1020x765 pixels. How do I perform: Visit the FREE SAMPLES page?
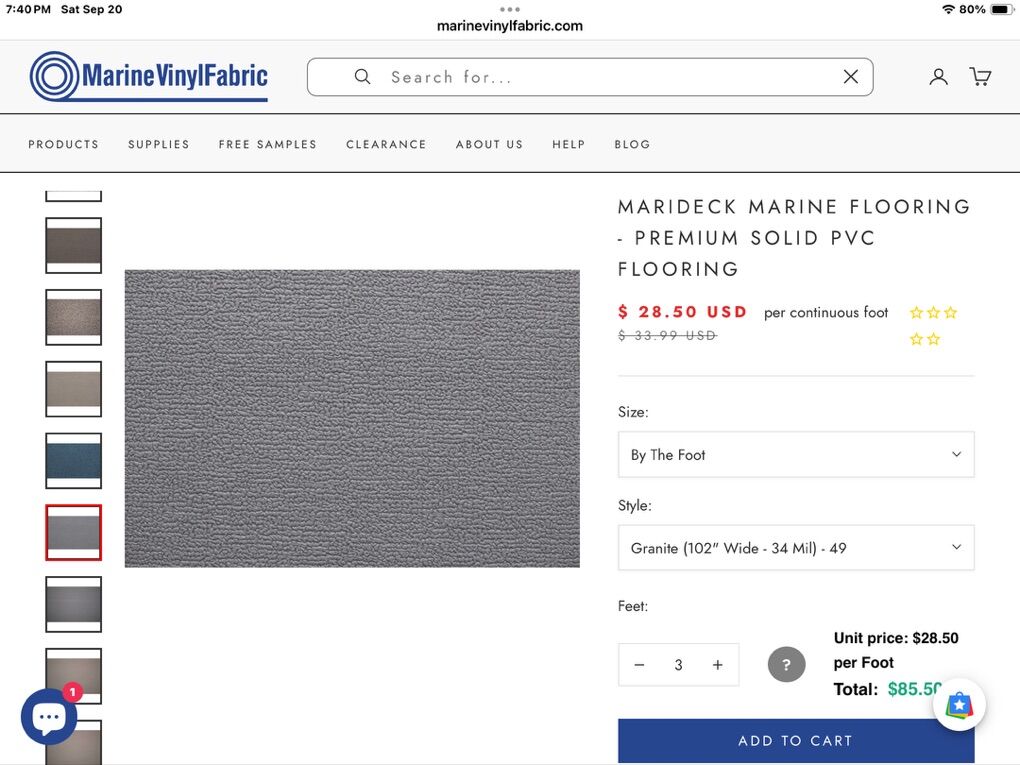point(267,144)
